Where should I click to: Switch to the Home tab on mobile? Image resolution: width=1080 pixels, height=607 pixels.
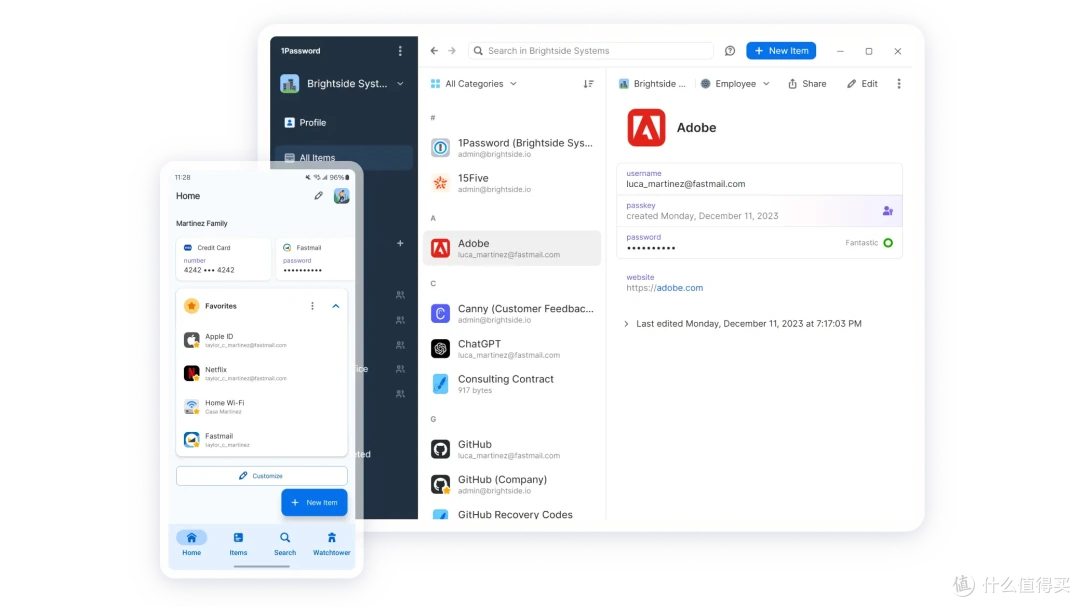[x=191, y=543]
